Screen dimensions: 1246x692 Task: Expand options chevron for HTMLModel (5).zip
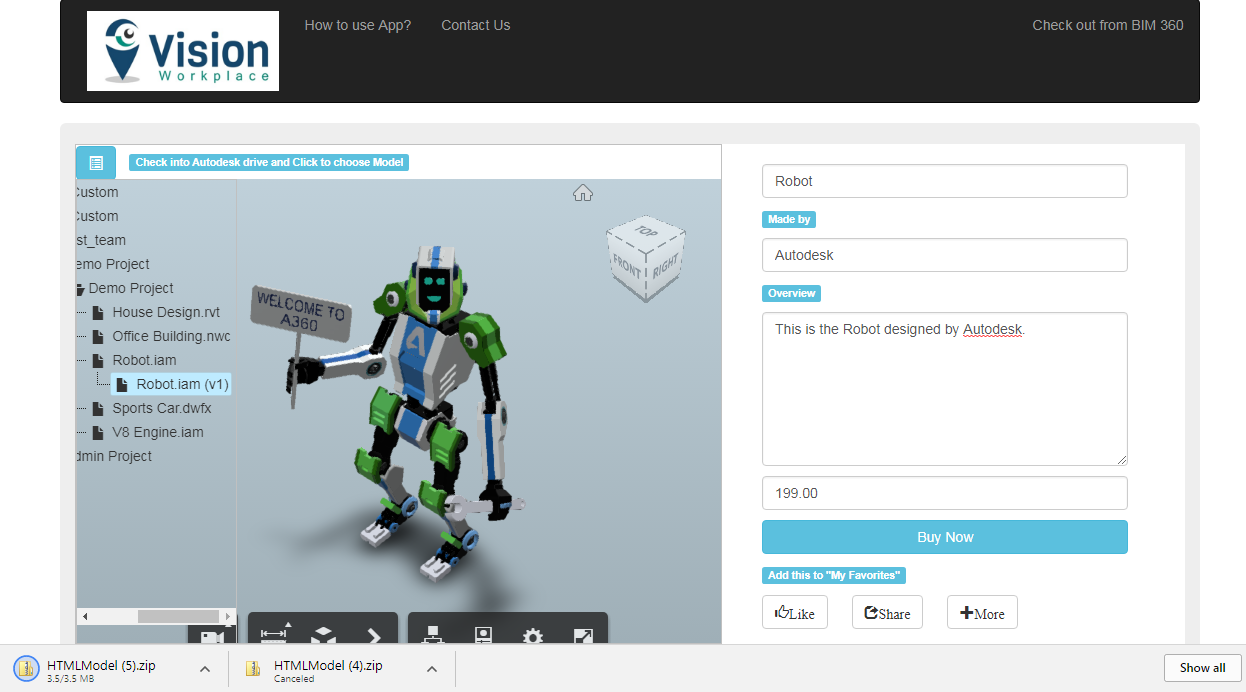click(204, 669)
